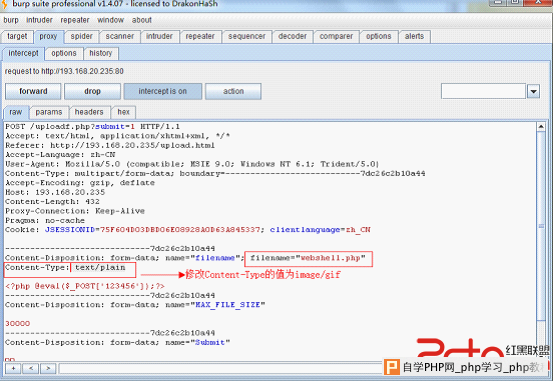Click the 'MAX_FILE_SIZE' parameter name

click(228, 305)
